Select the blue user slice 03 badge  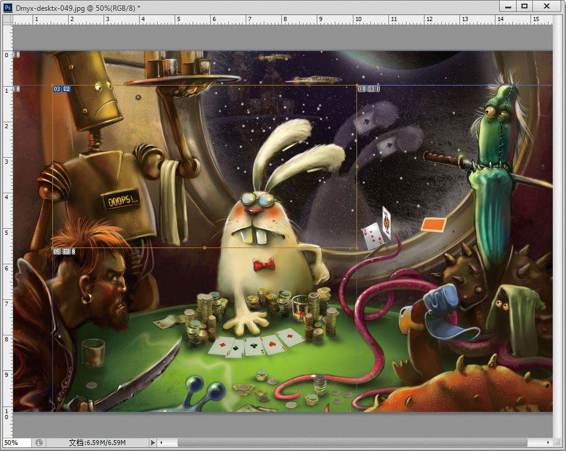[x=62, y=89]
